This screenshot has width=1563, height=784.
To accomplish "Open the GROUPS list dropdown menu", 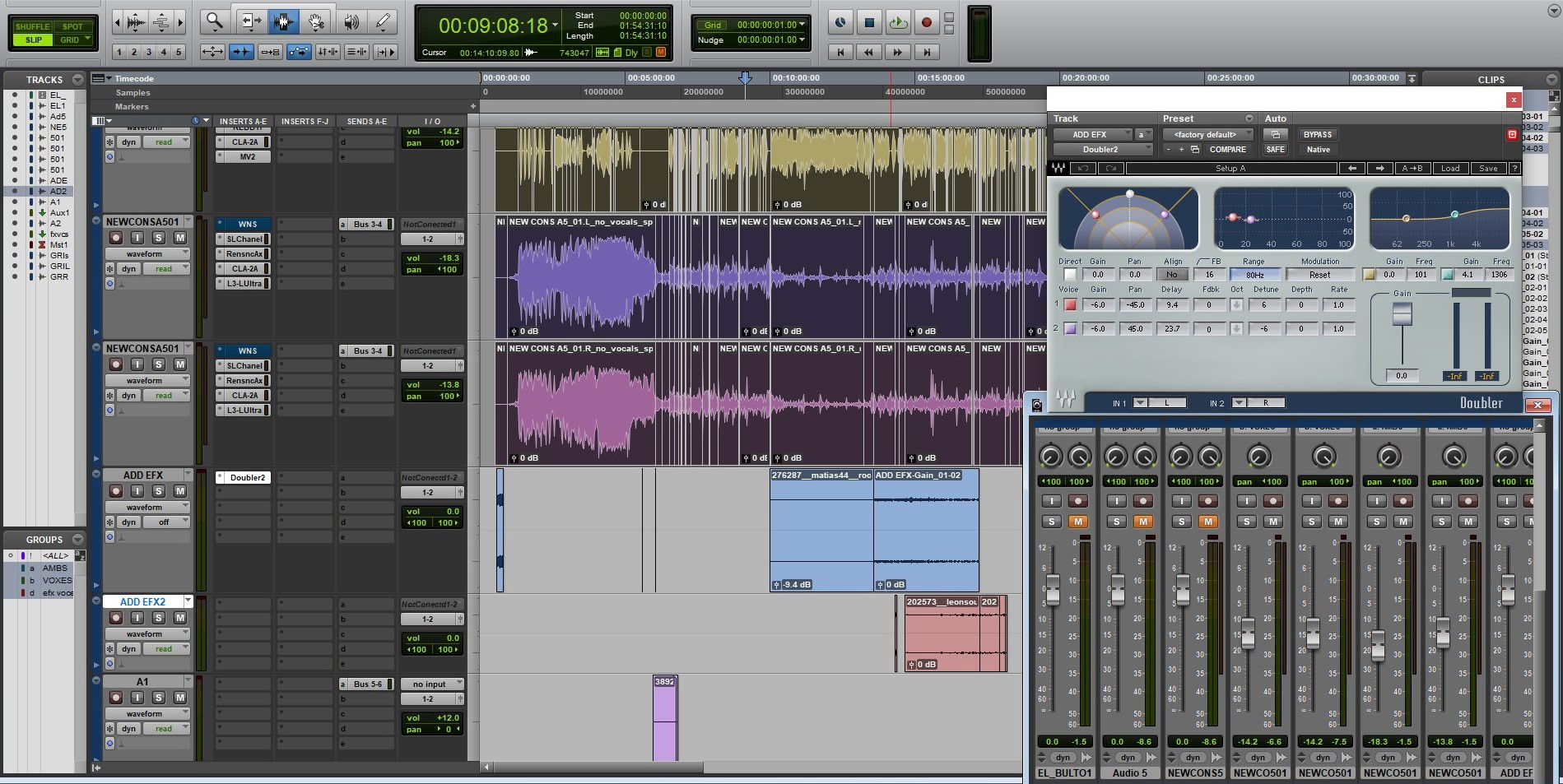I will click(77, 540).
